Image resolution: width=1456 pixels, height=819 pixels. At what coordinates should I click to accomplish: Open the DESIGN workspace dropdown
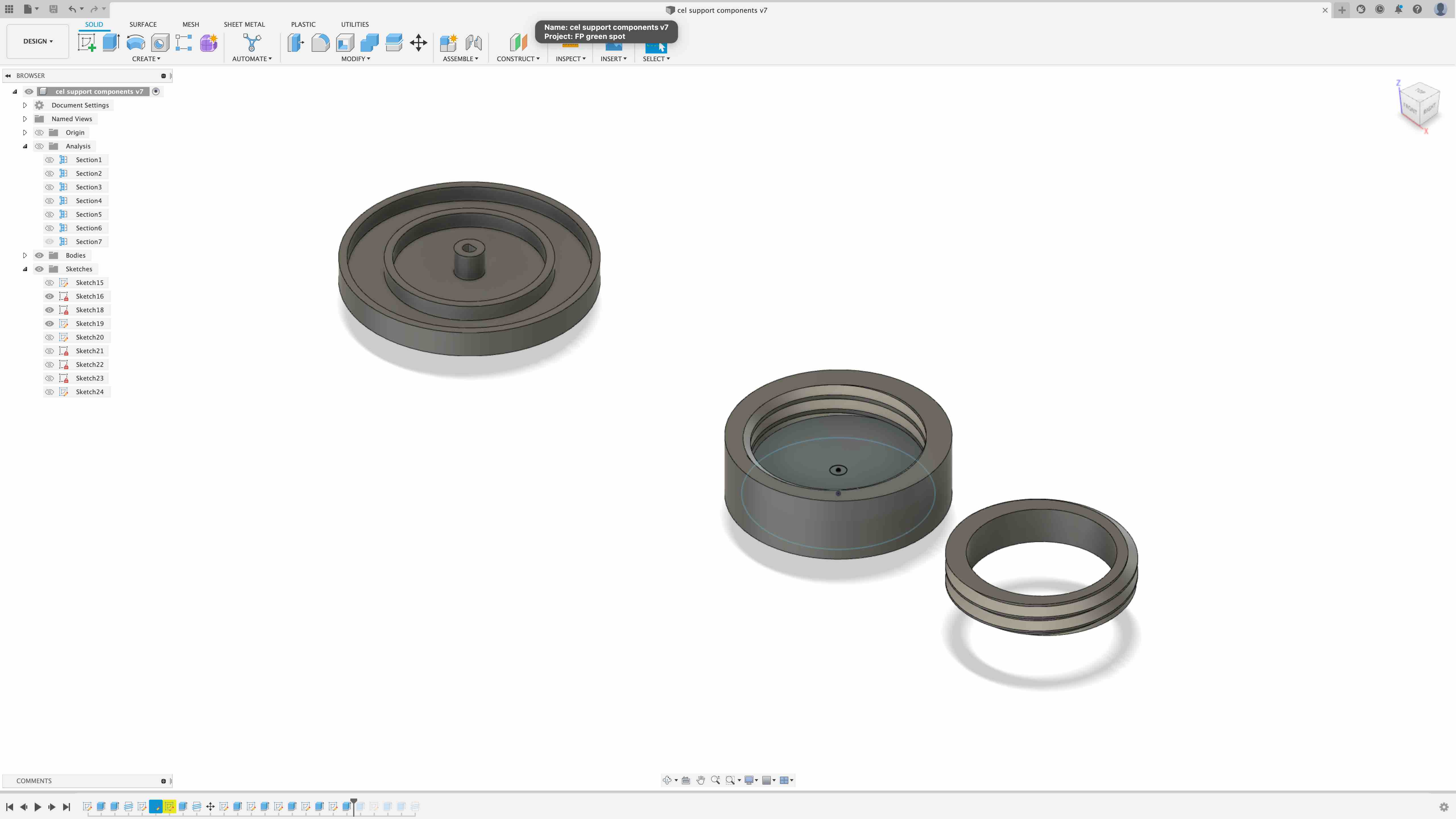point(38,41)
